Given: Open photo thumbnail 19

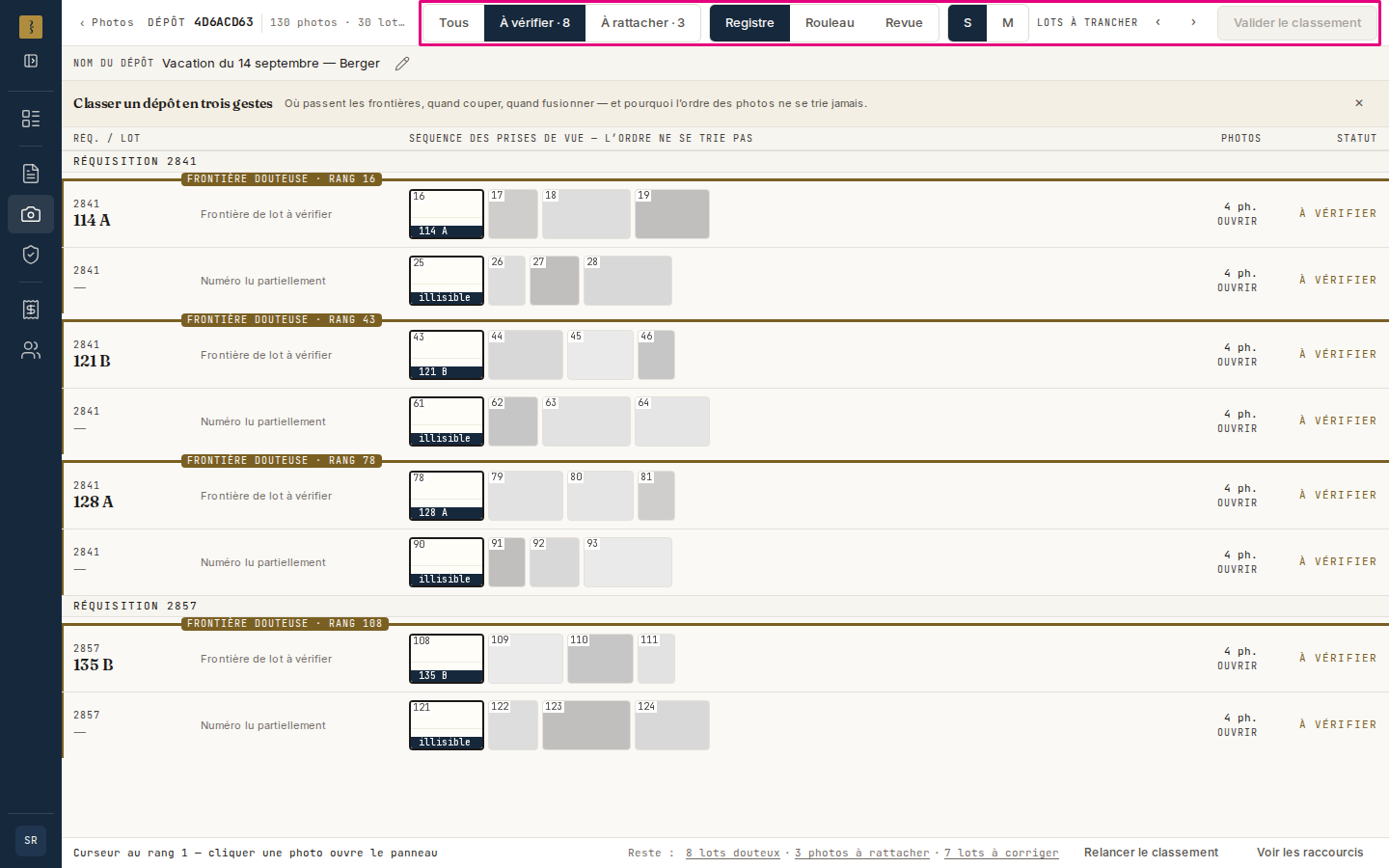Looking at the screenshot, I should 672,214.
